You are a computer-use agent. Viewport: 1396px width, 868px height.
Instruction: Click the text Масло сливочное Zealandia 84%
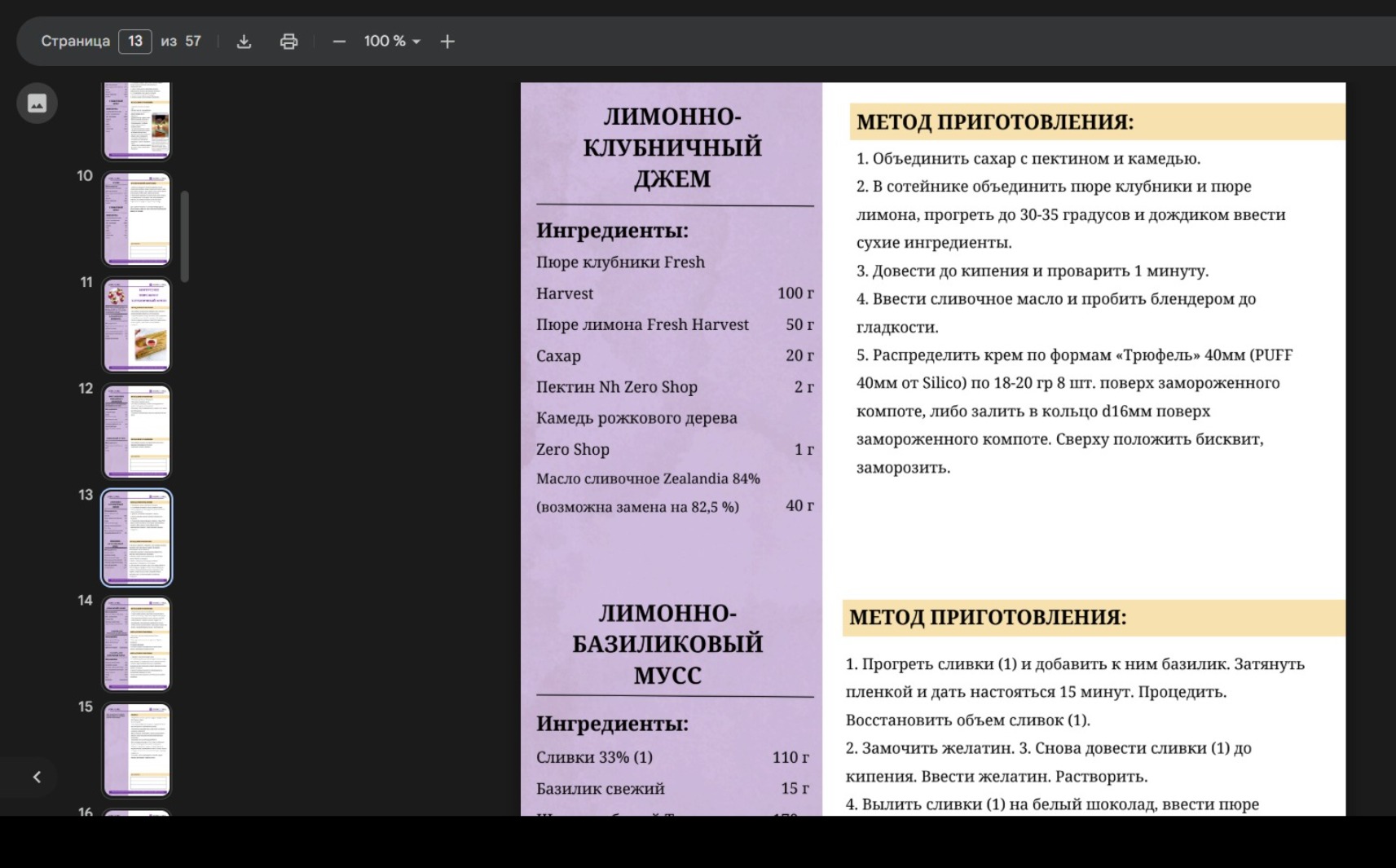648,478
